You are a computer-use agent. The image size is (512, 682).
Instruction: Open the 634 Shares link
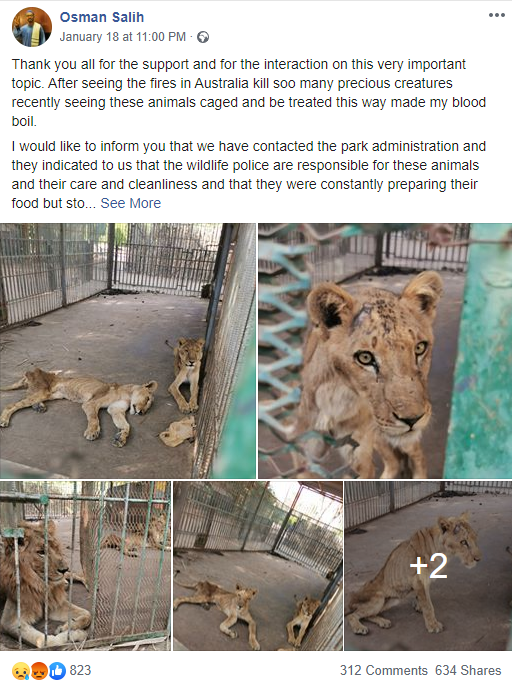click(468, 670)
